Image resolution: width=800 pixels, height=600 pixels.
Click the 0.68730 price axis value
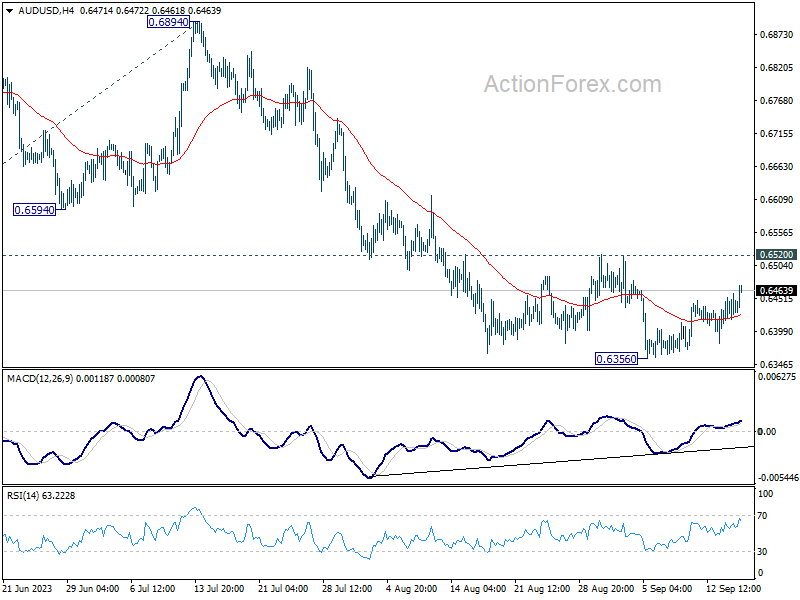(x=776, y=35)
